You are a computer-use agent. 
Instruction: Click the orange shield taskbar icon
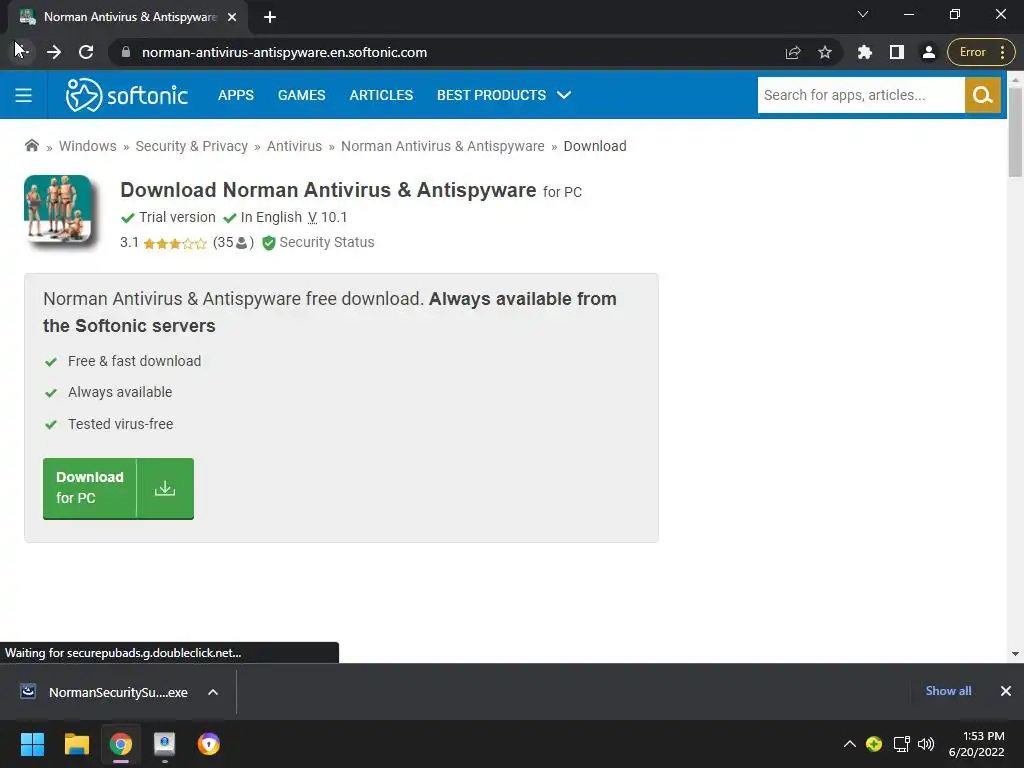[209, 744]
